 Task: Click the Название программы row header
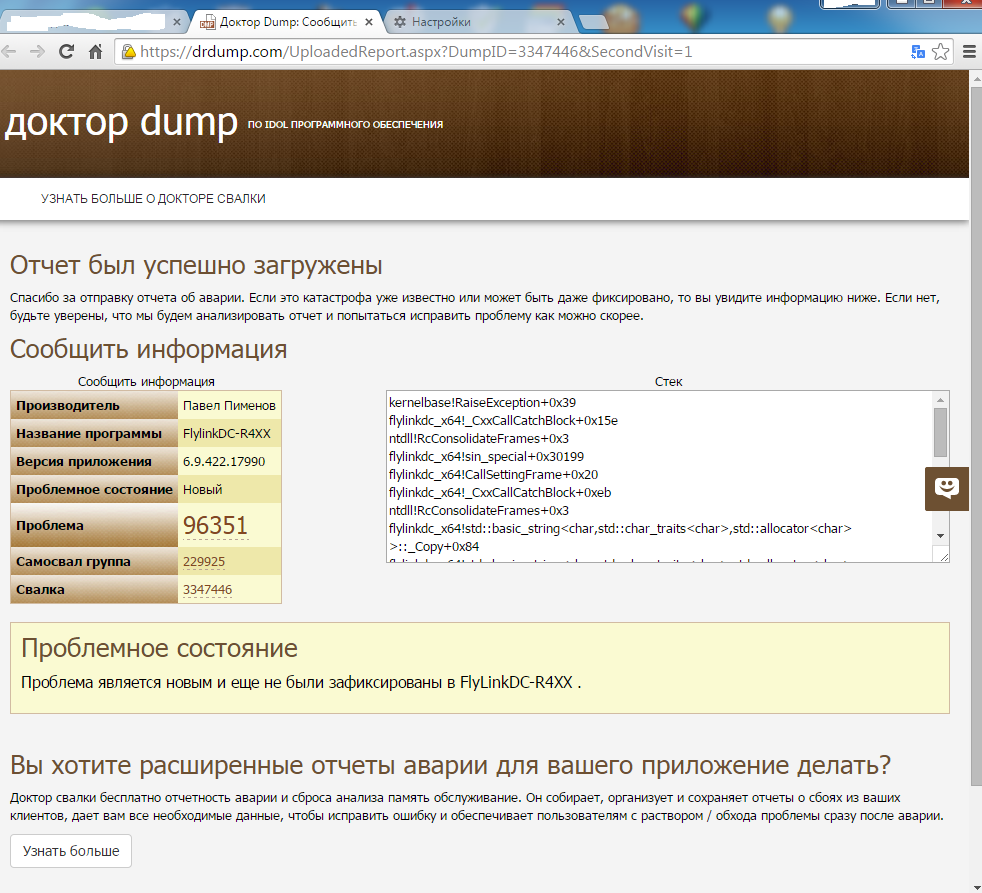click(95, 433)
